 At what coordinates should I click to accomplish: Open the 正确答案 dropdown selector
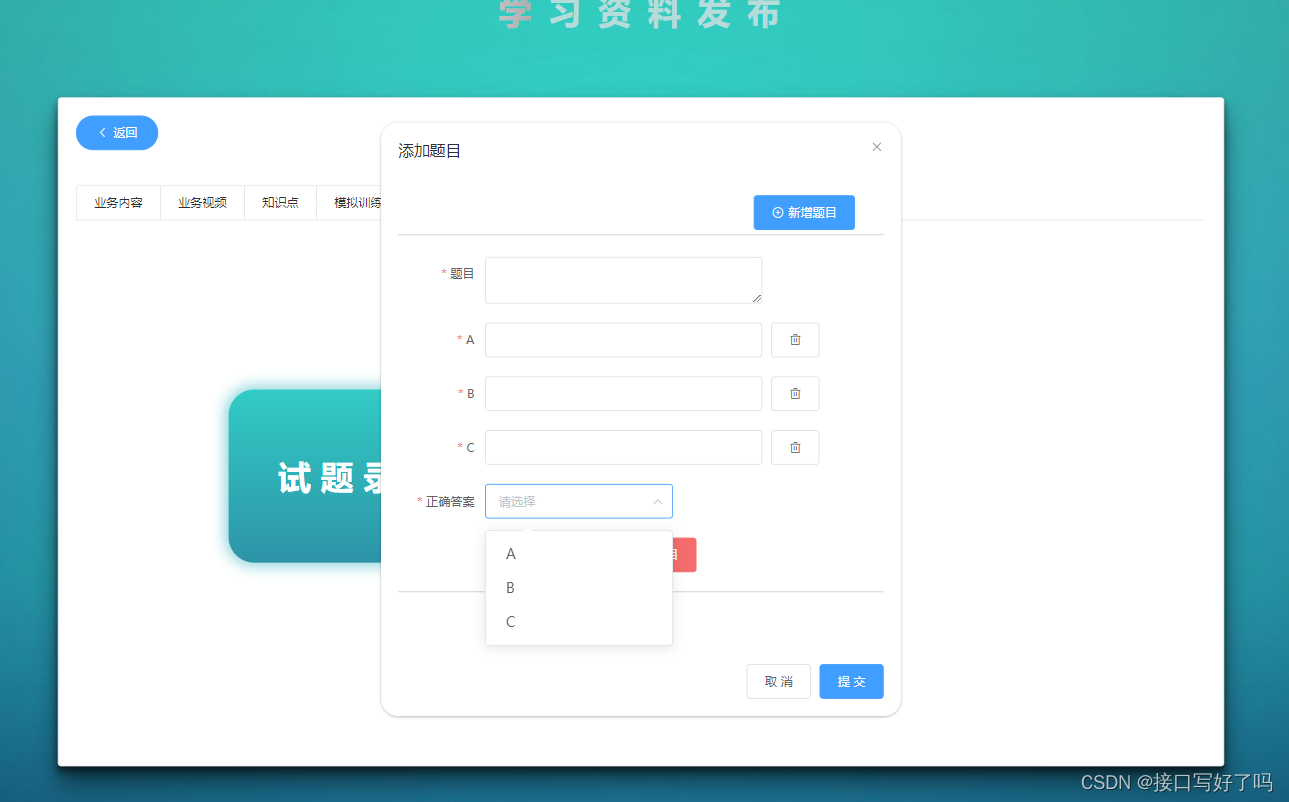click(579, 502)
